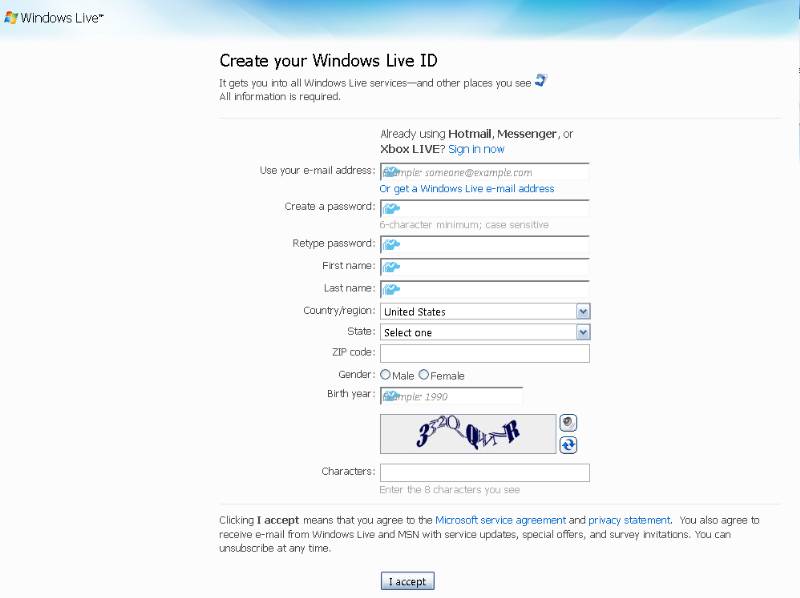
Task: Click the autofill icon in the First name field
Action: (x=391, y=267)
